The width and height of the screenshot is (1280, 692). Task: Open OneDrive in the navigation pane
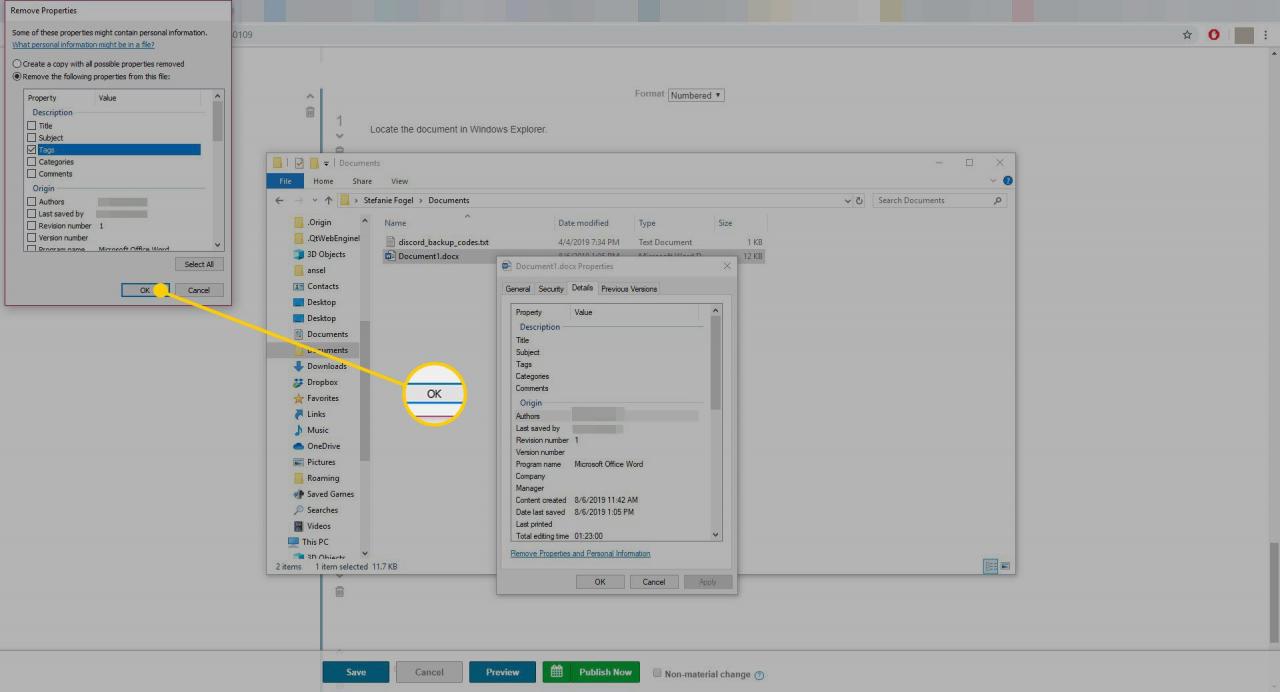tap(316, 446)
